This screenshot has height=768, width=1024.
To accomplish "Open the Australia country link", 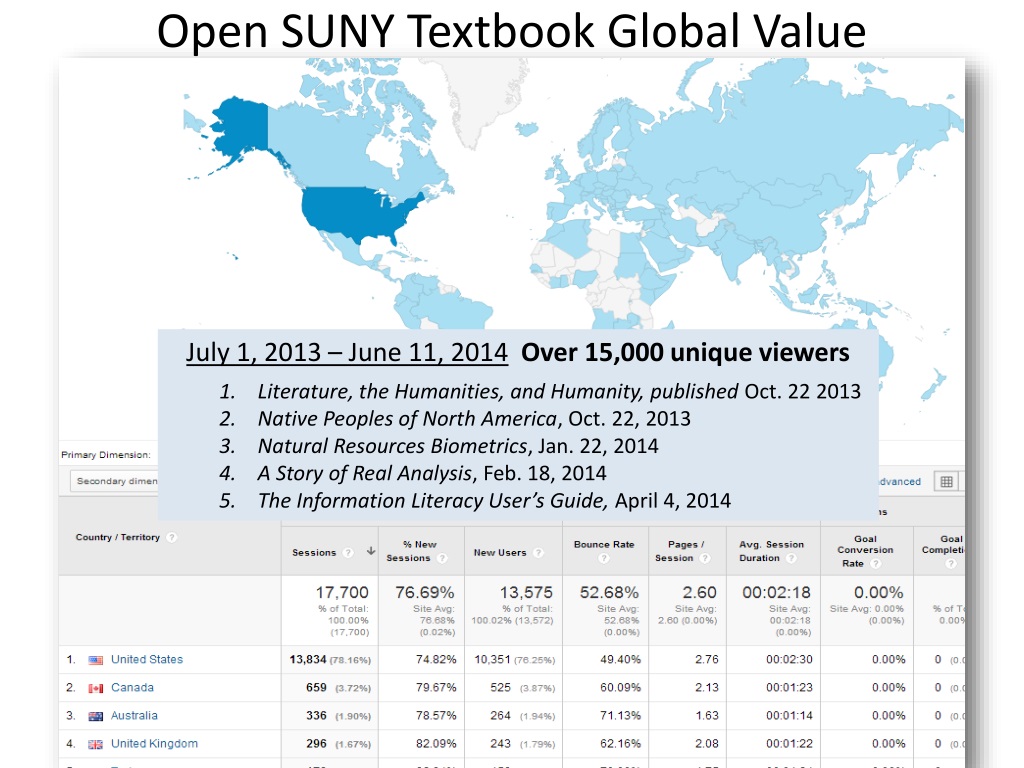I will (135, 716).
